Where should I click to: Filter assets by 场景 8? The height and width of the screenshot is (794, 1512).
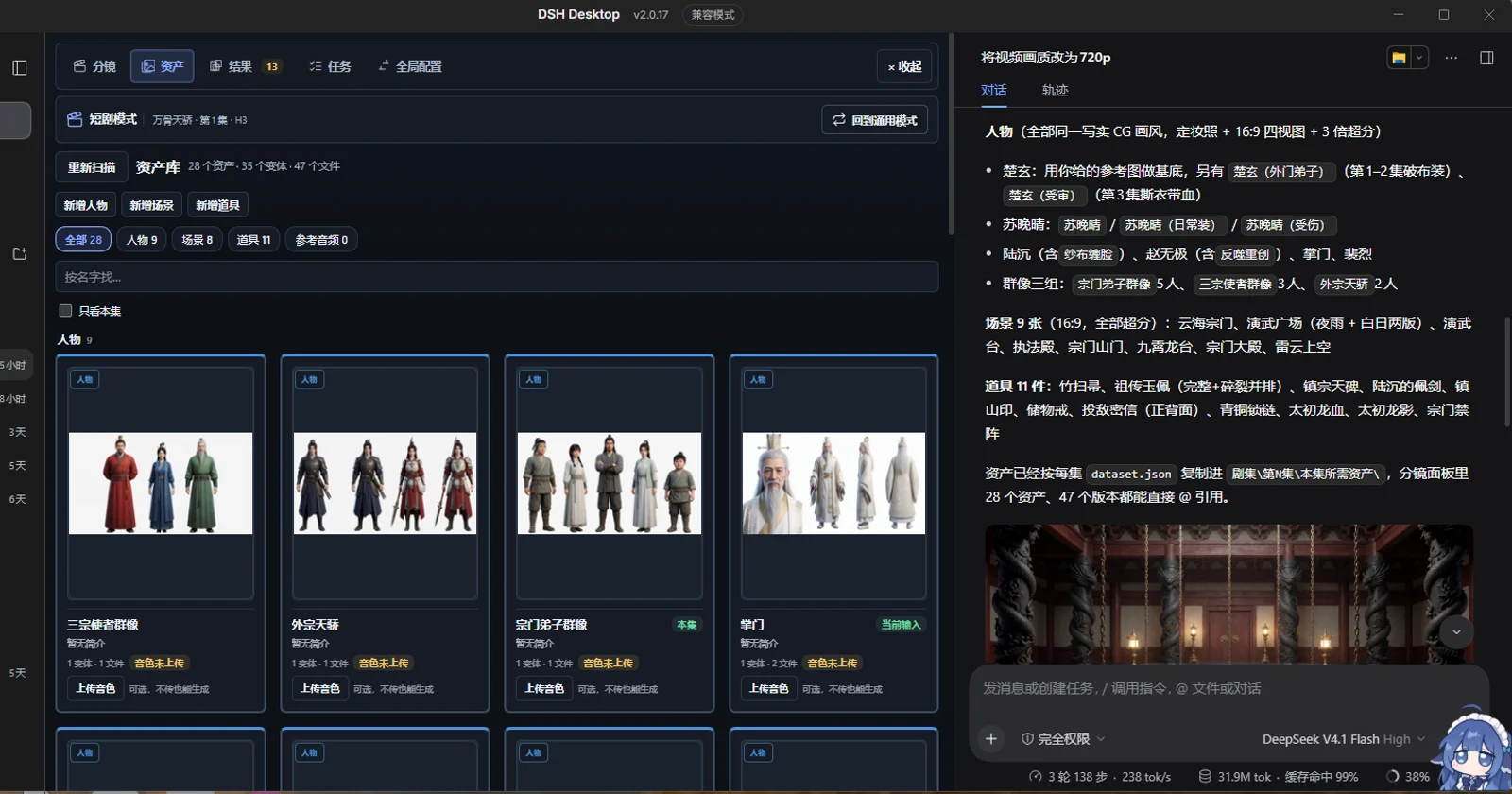[198, 240]
